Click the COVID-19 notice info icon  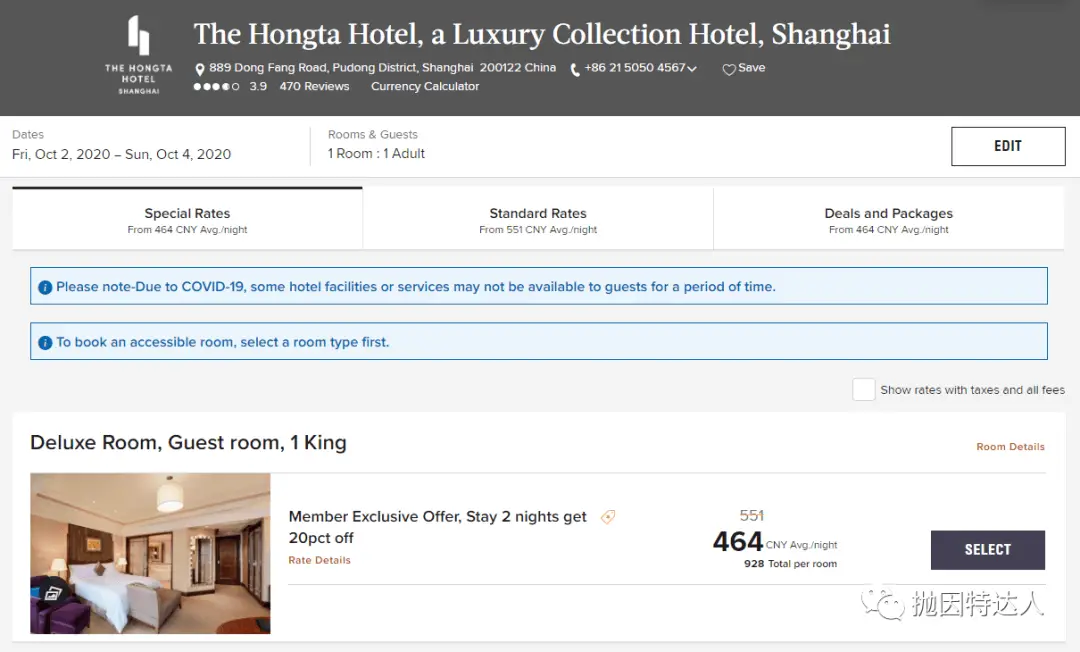pyautogui.click(x=45, y=287)
